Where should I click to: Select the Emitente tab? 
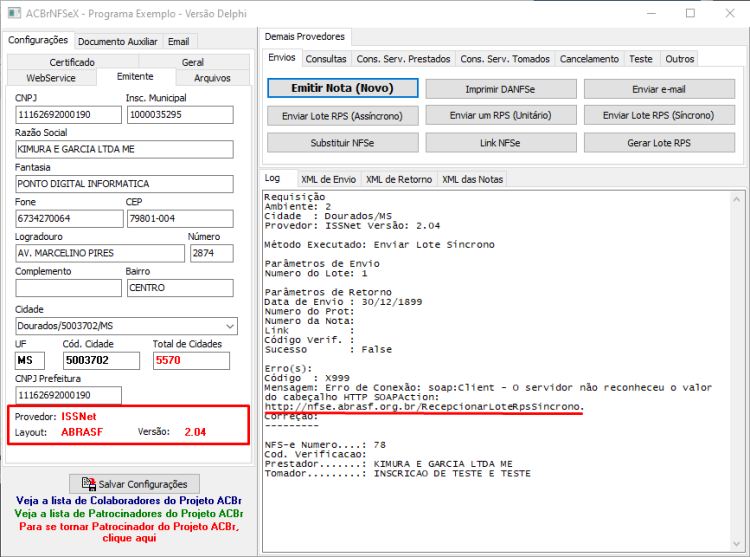pos(135,76)
